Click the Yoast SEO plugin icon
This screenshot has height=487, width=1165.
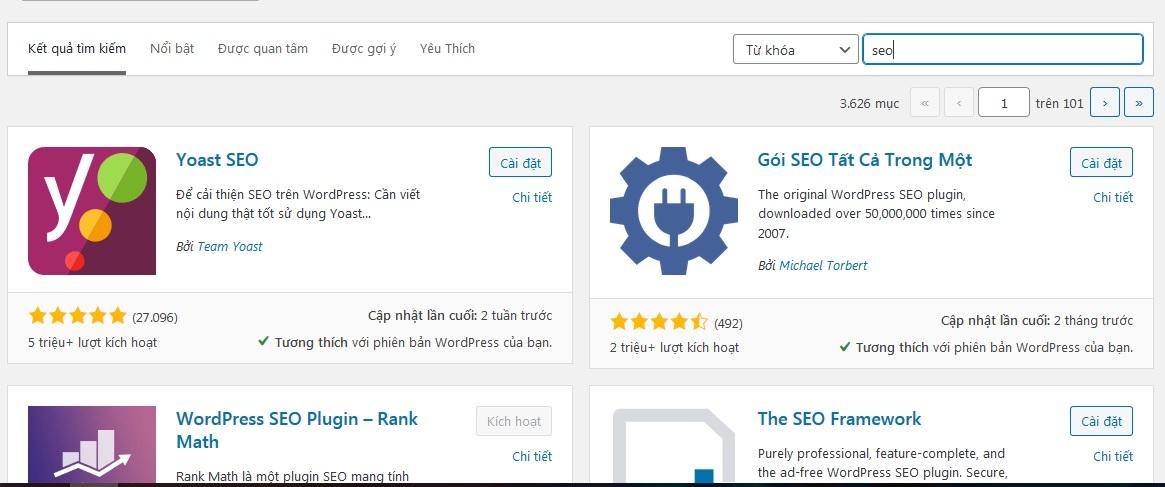[x=92, y=211]
